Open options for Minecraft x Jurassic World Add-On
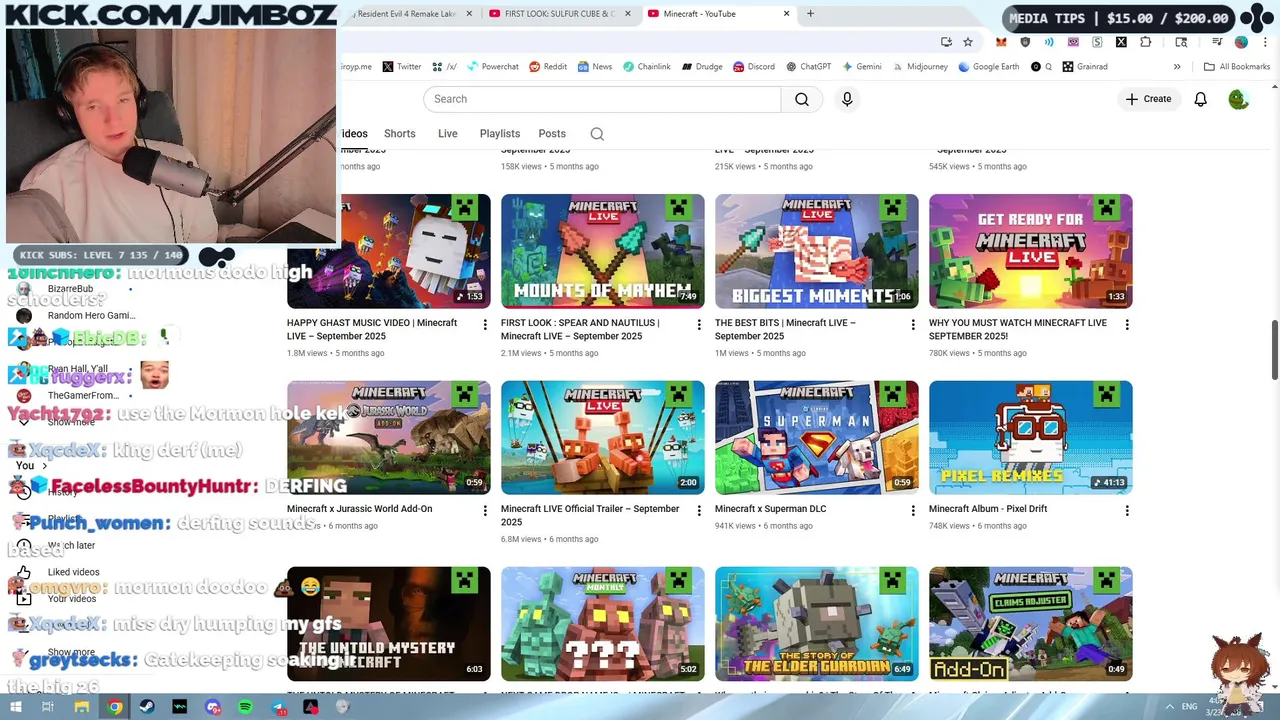 point(485,511)
